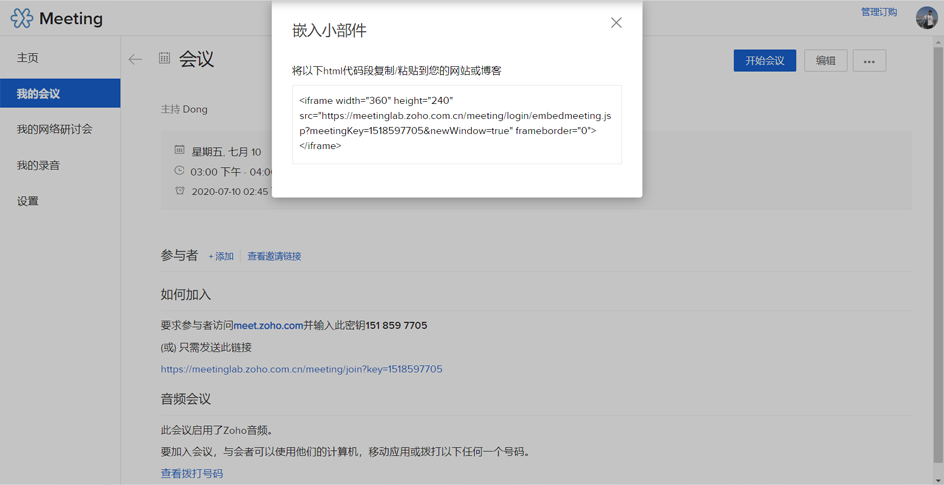
Task: Go to 我的录音 recordings
Action: 39,165
